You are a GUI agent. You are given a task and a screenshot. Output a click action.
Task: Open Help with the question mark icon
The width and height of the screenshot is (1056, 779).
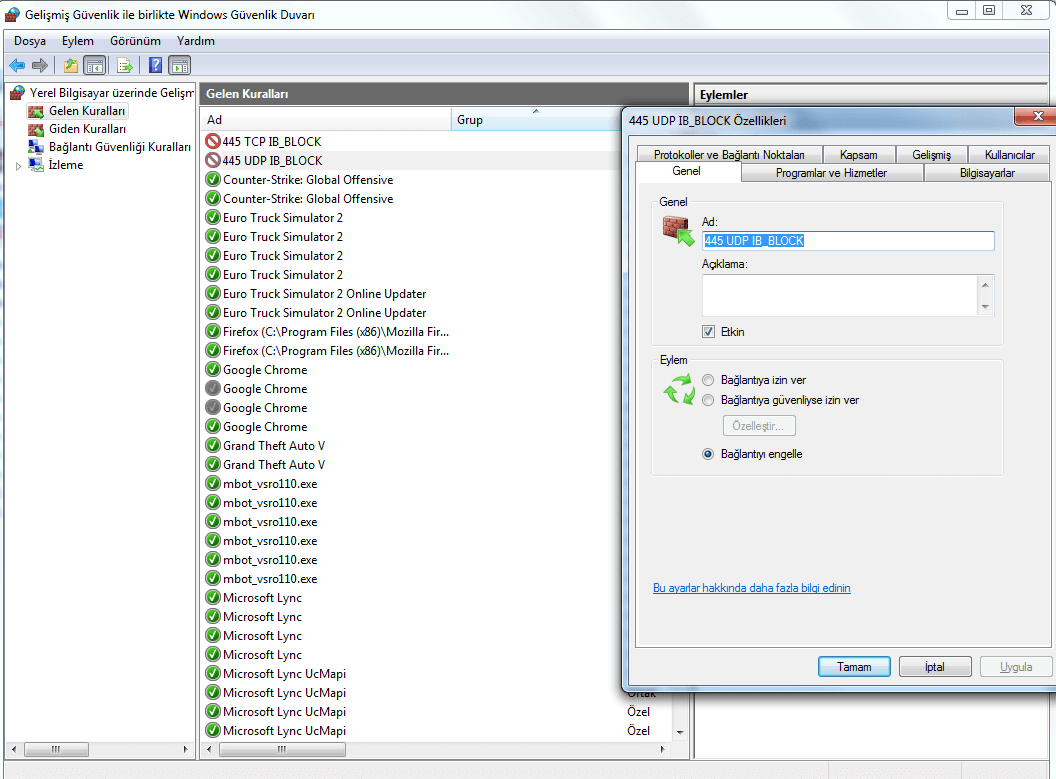[x=155, y=65]
